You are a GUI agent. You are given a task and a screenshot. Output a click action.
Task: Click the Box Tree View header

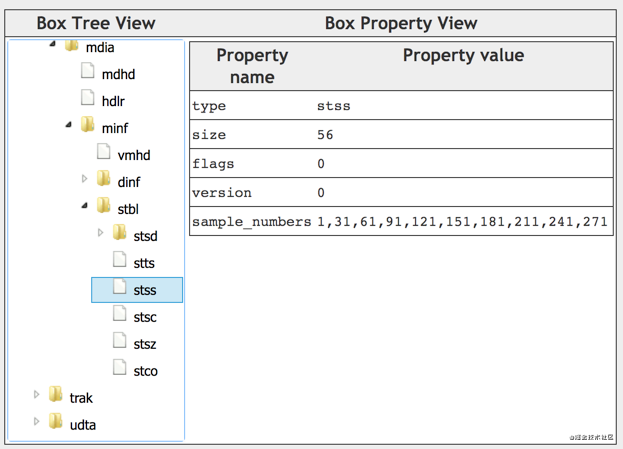coord(96,23)
